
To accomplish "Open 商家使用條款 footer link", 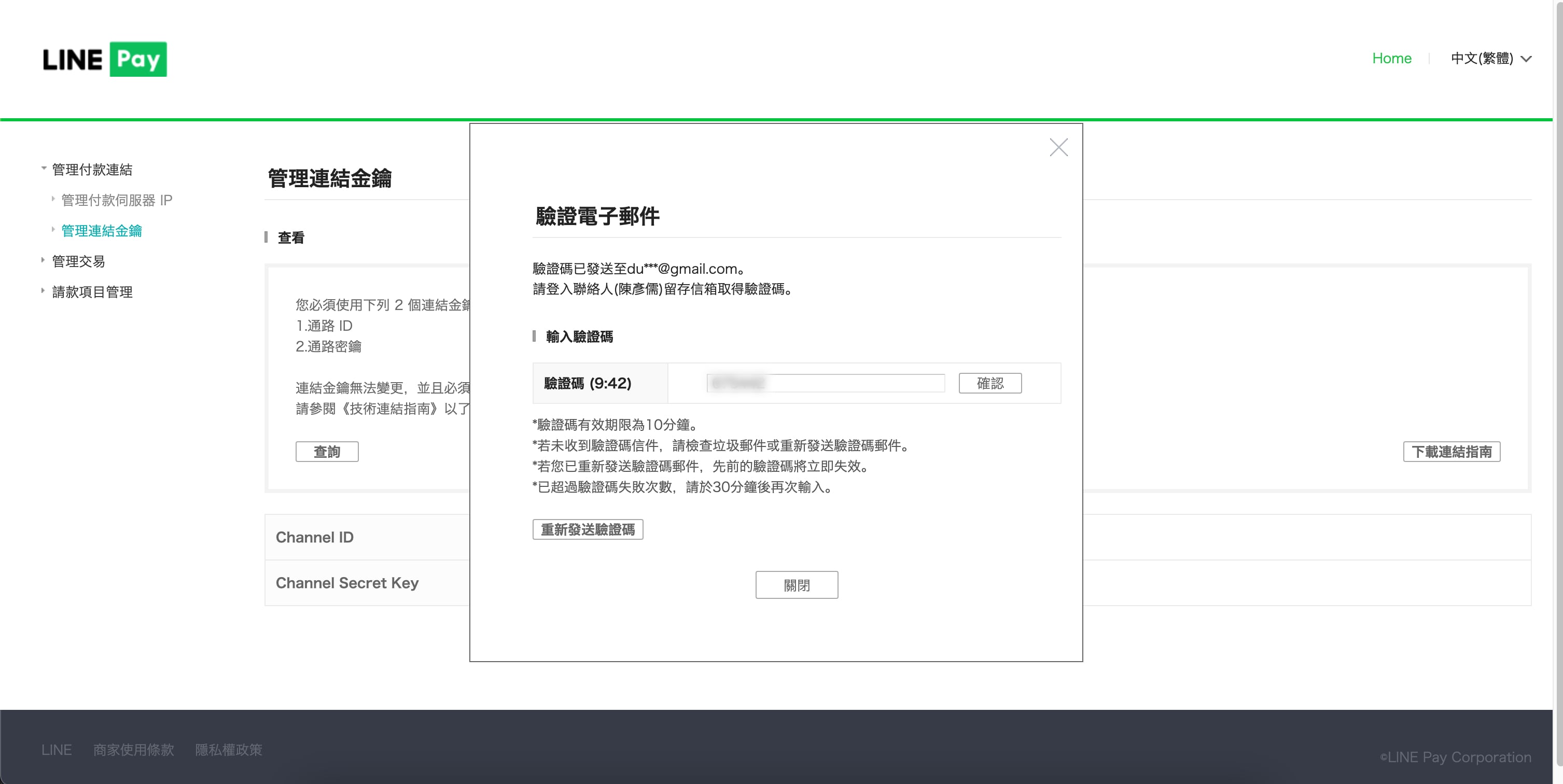I will tap(133, 749).
